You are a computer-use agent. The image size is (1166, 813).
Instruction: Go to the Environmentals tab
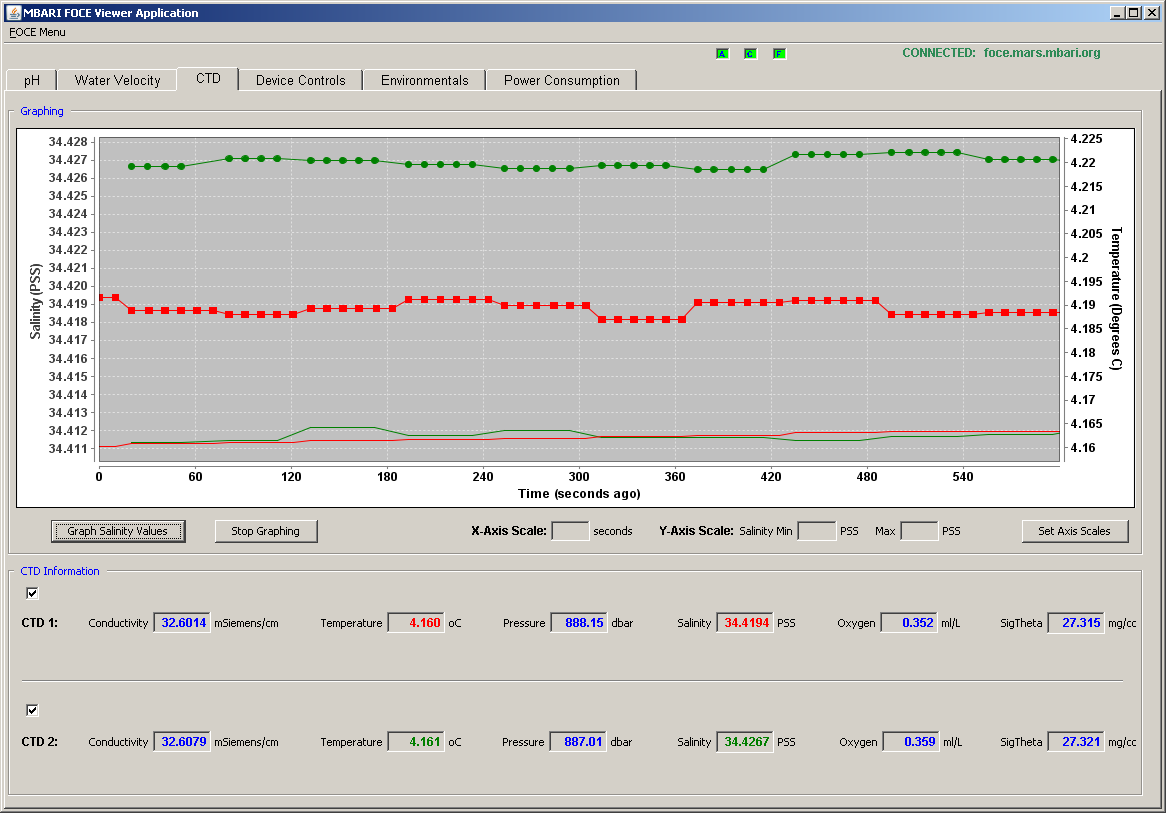[x=425, y=80]
